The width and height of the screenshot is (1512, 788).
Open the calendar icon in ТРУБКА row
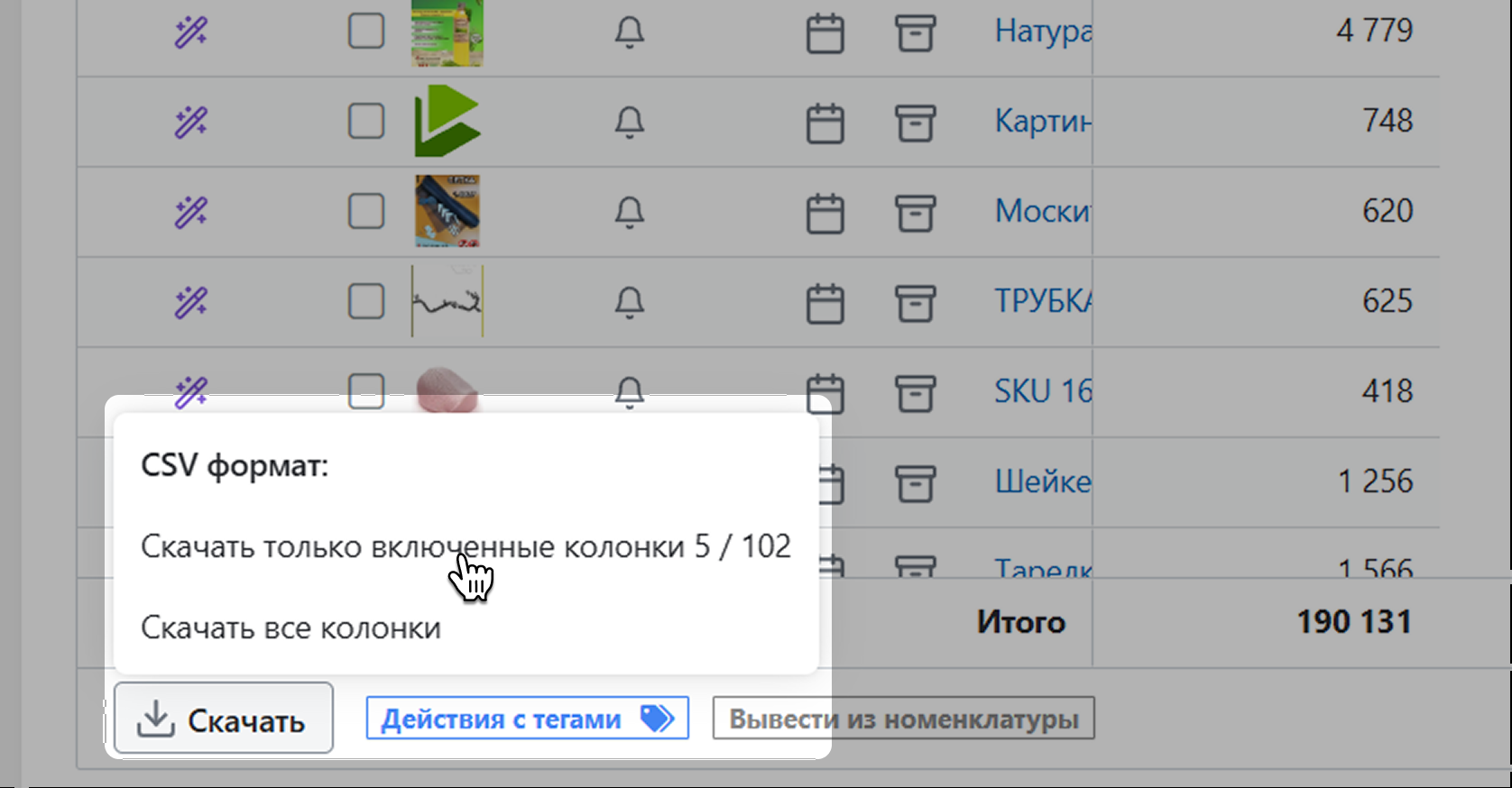point(825,304)
